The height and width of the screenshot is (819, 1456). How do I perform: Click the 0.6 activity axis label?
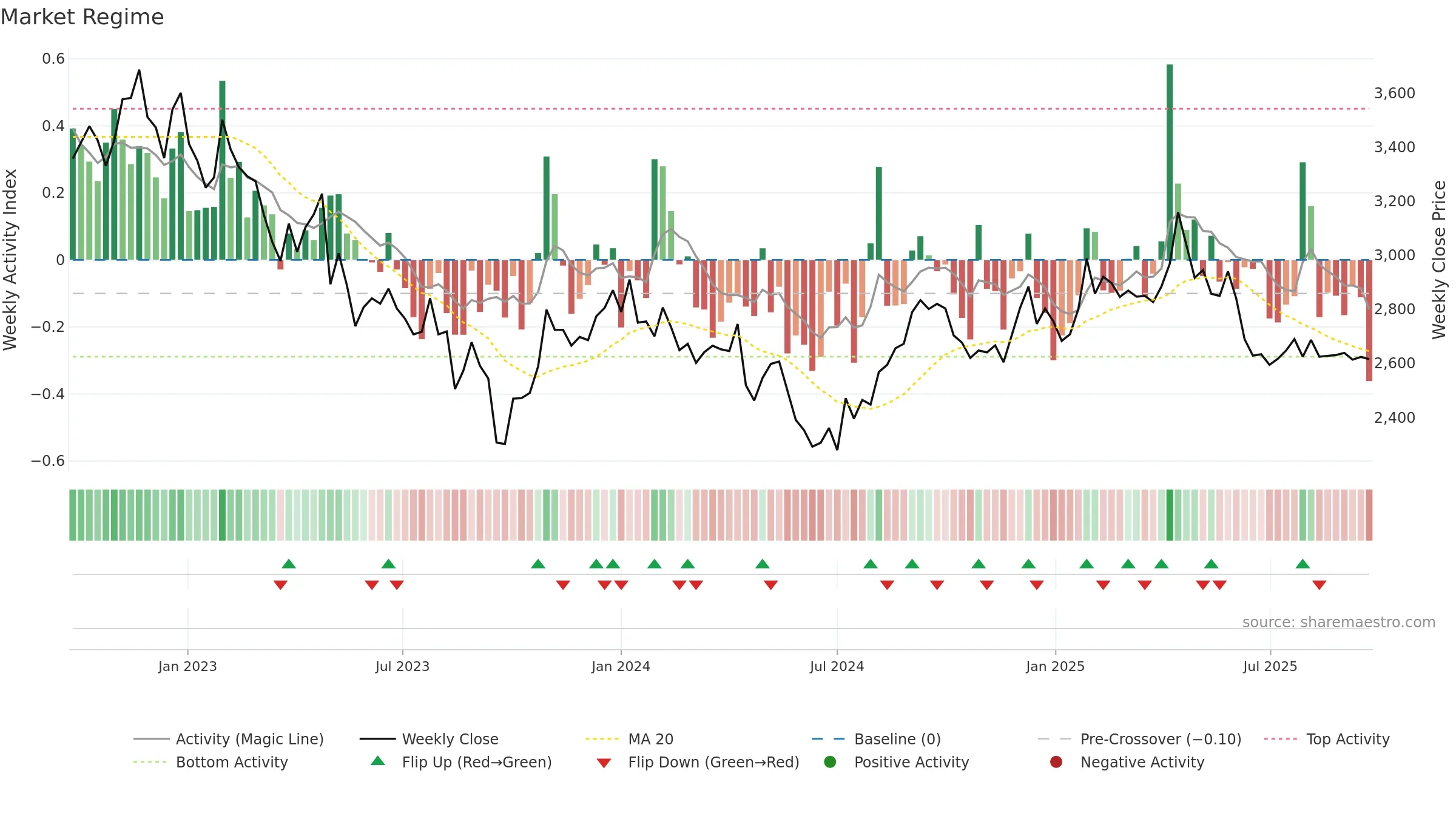tap(53, 59)
